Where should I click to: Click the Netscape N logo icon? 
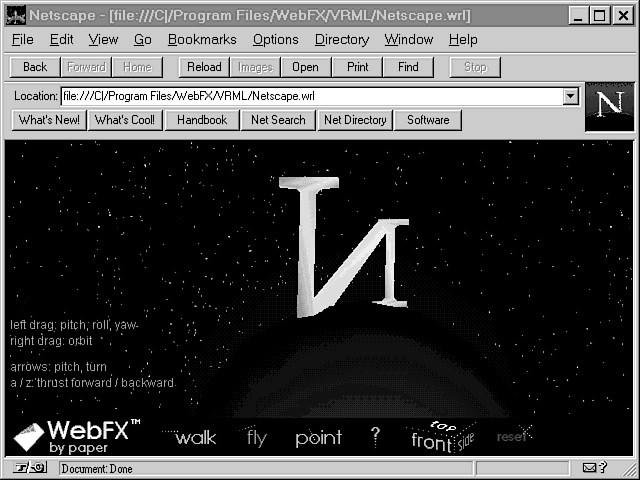610,107
